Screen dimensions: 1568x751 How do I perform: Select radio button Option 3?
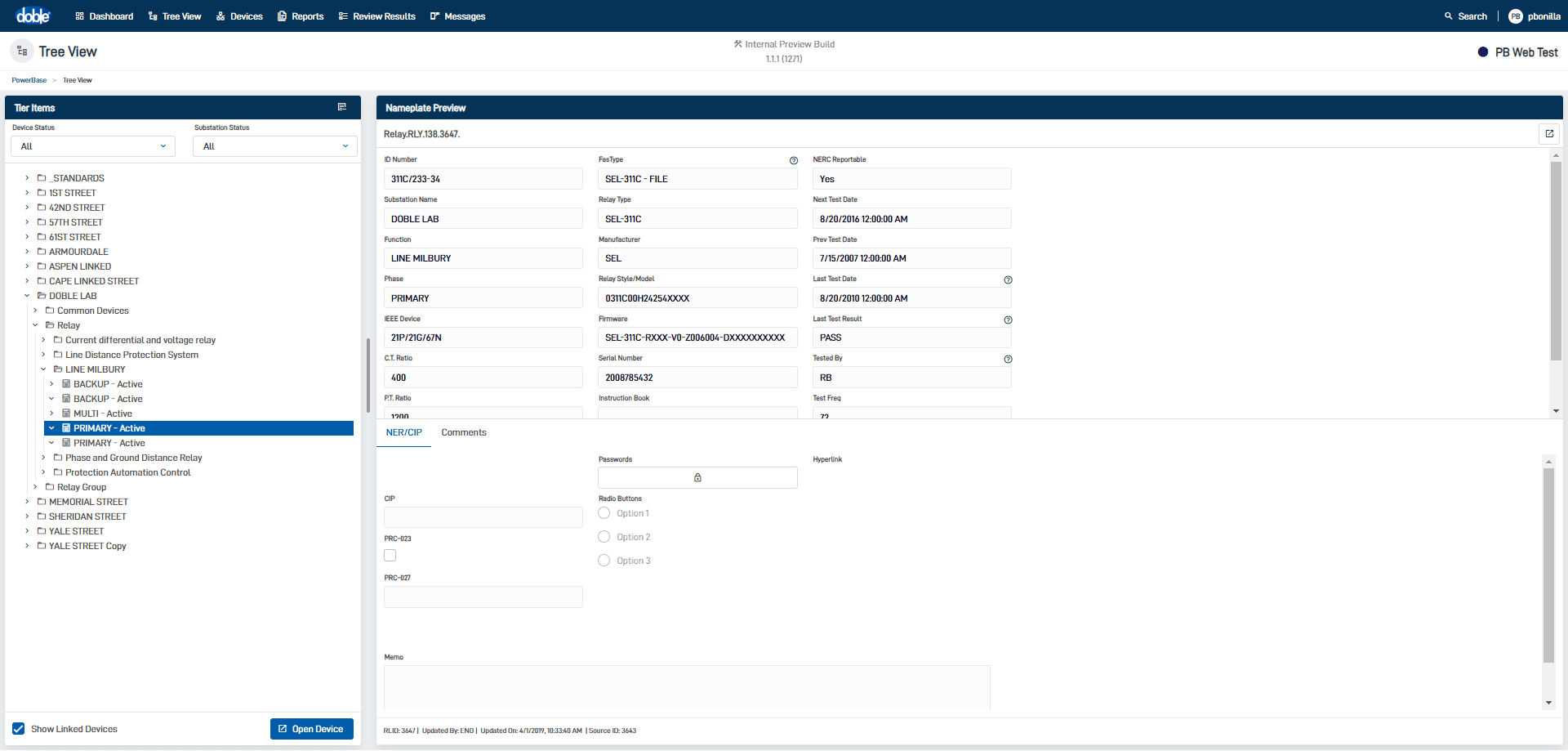pos(604,561)
